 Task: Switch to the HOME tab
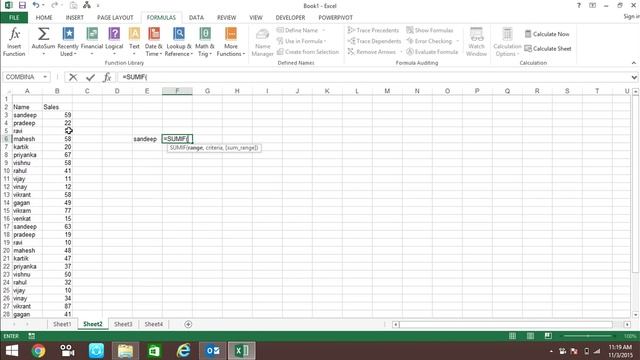(x=44, y=18)
